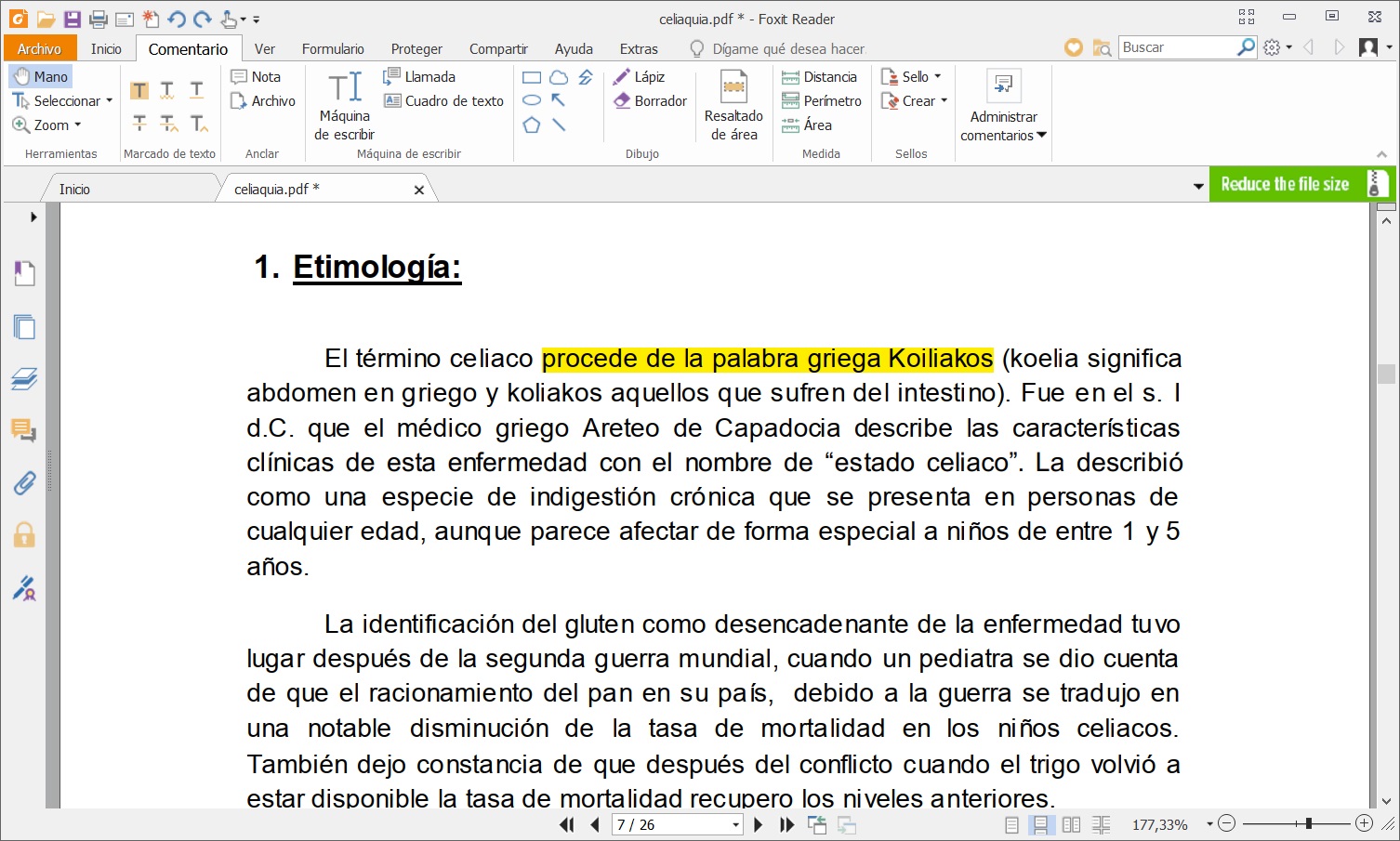Open the digital signatures panel
The image size is (1400, 841).
24,588
